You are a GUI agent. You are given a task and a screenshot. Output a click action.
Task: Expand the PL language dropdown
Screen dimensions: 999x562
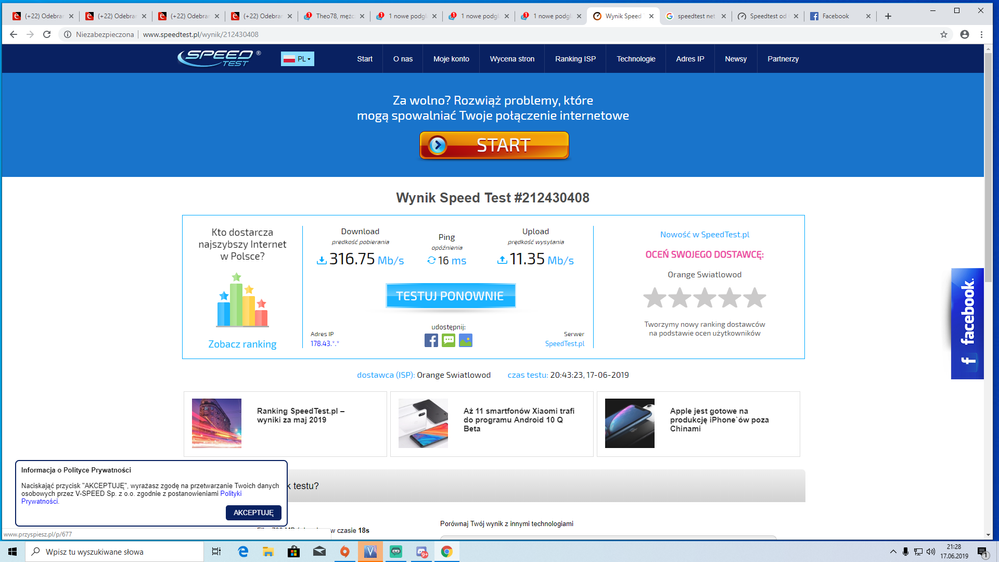298,59
